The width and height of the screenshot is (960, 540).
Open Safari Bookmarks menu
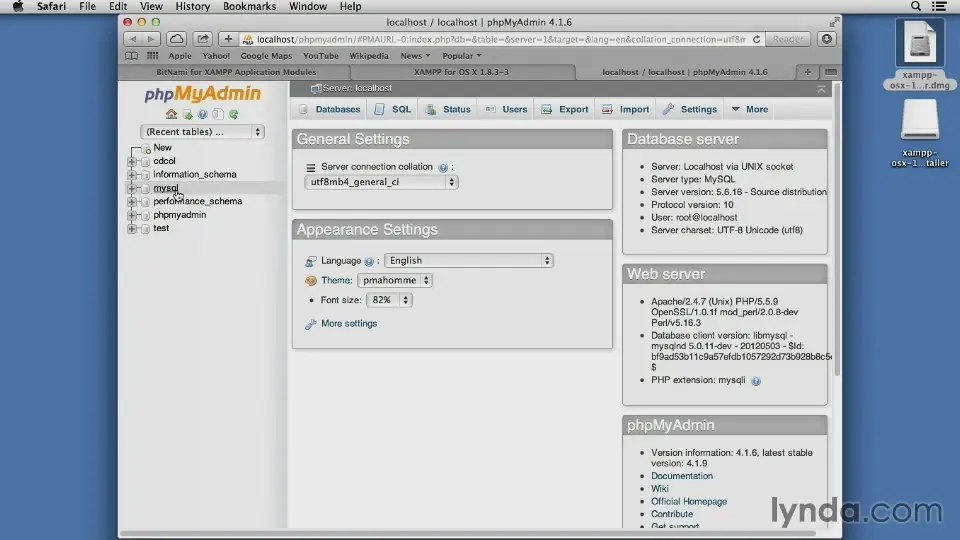[x=249, y=6]
